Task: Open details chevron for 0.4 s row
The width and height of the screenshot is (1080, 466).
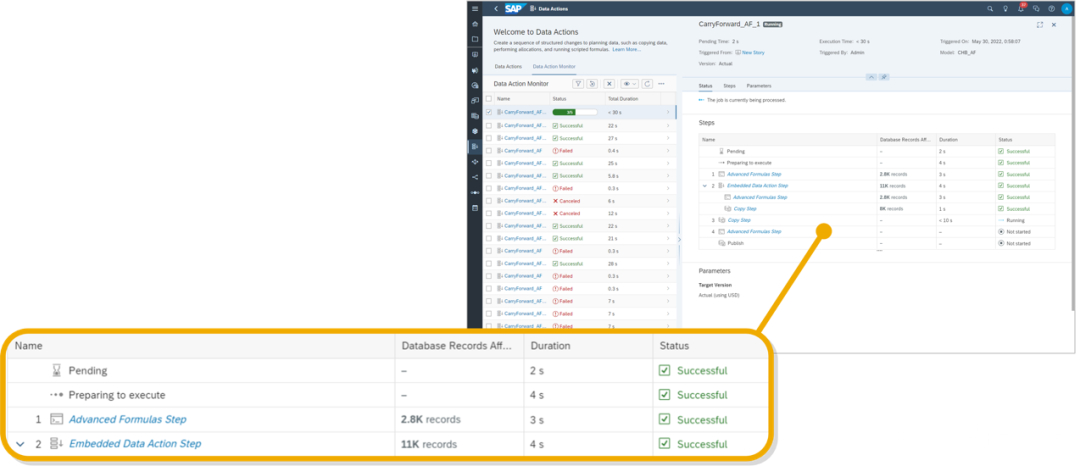Action: tap(667, 150)
